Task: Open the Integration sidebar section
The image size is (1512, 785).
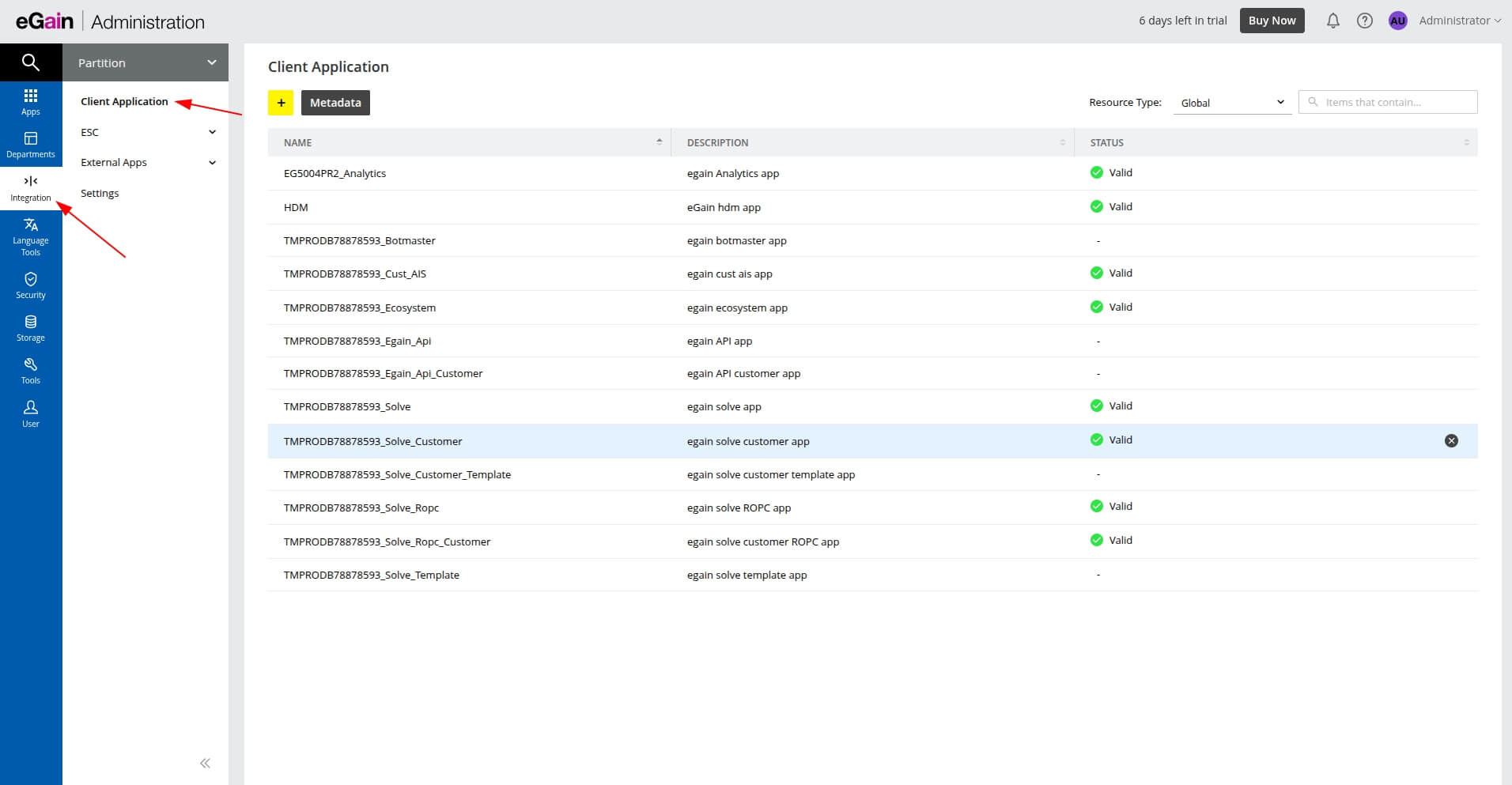Action: point(30,187)
